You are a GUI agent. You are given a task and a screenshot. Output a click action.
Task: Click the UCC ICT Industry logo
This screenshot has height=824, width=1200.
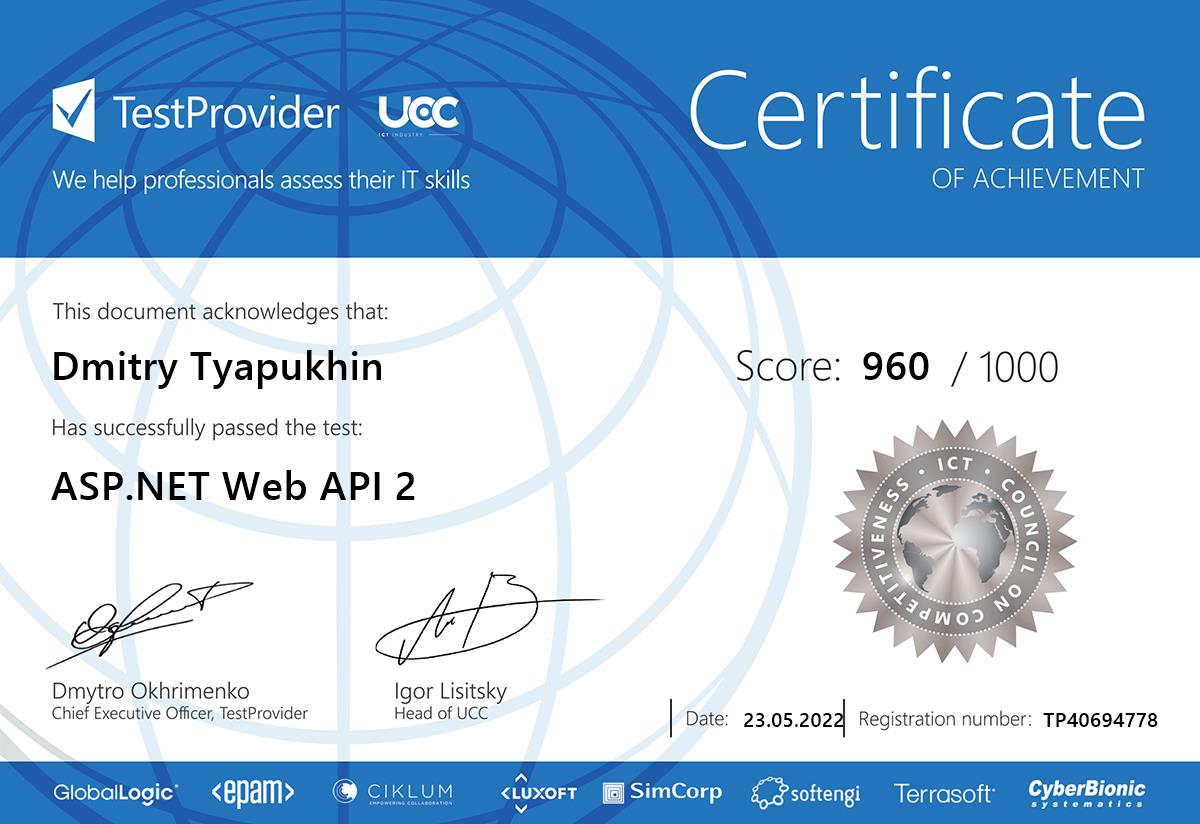pyautogui.click(x=418, y=116)
